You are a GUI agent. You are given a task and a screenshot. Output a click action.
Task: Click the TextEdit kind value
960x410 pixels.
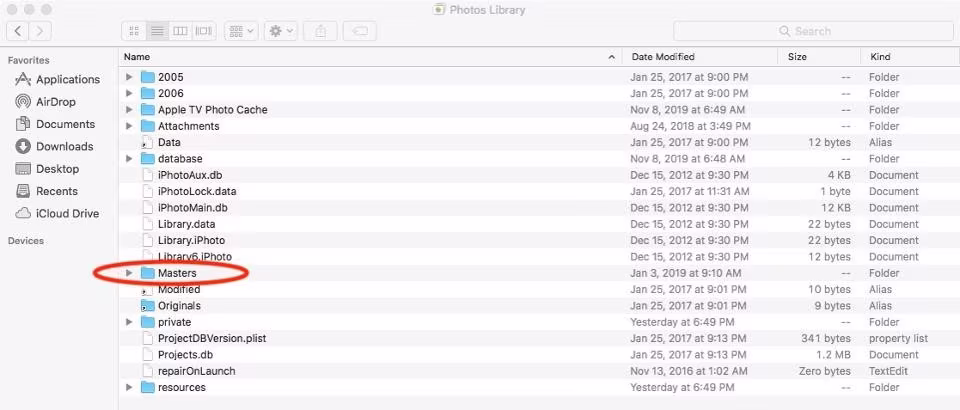[888, 371]
